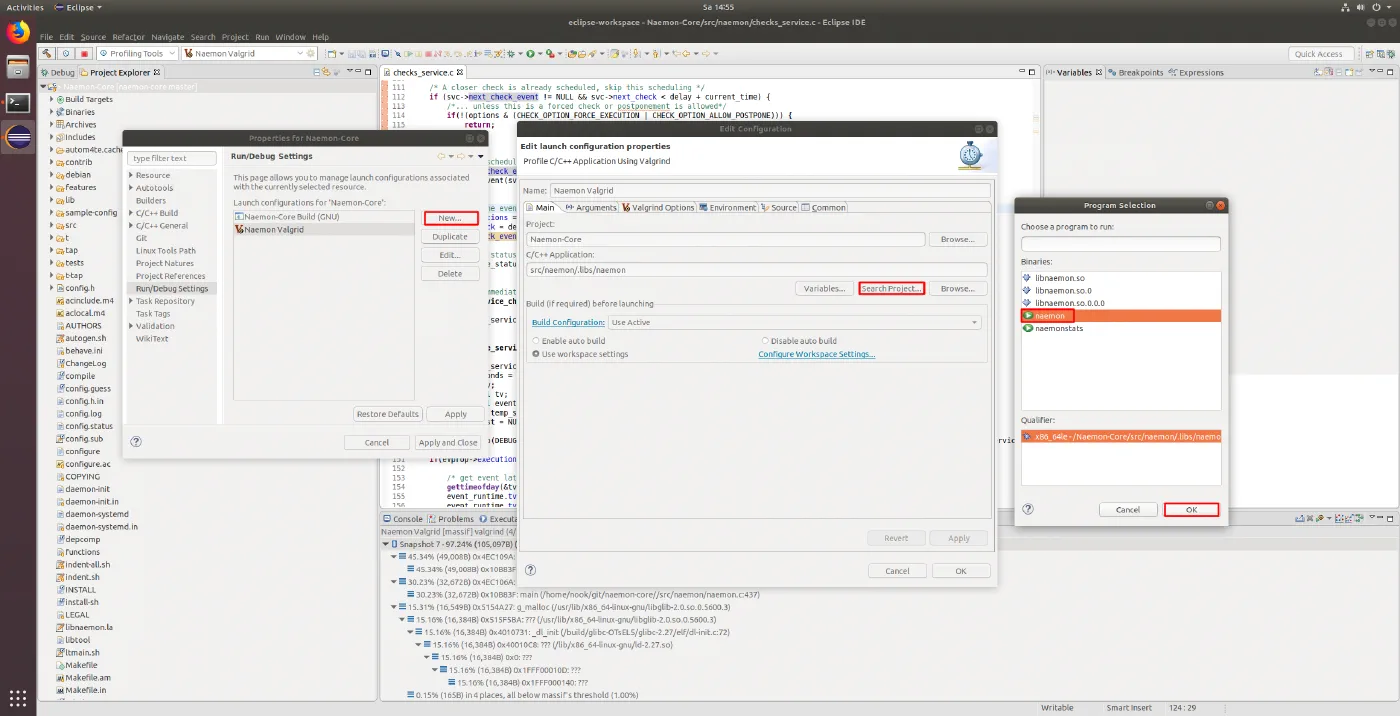Viewport: 1400px width, 716px height.
Task: Open the Naemon Valgrid launch configuration dropdown
Action: click(298, 53)
